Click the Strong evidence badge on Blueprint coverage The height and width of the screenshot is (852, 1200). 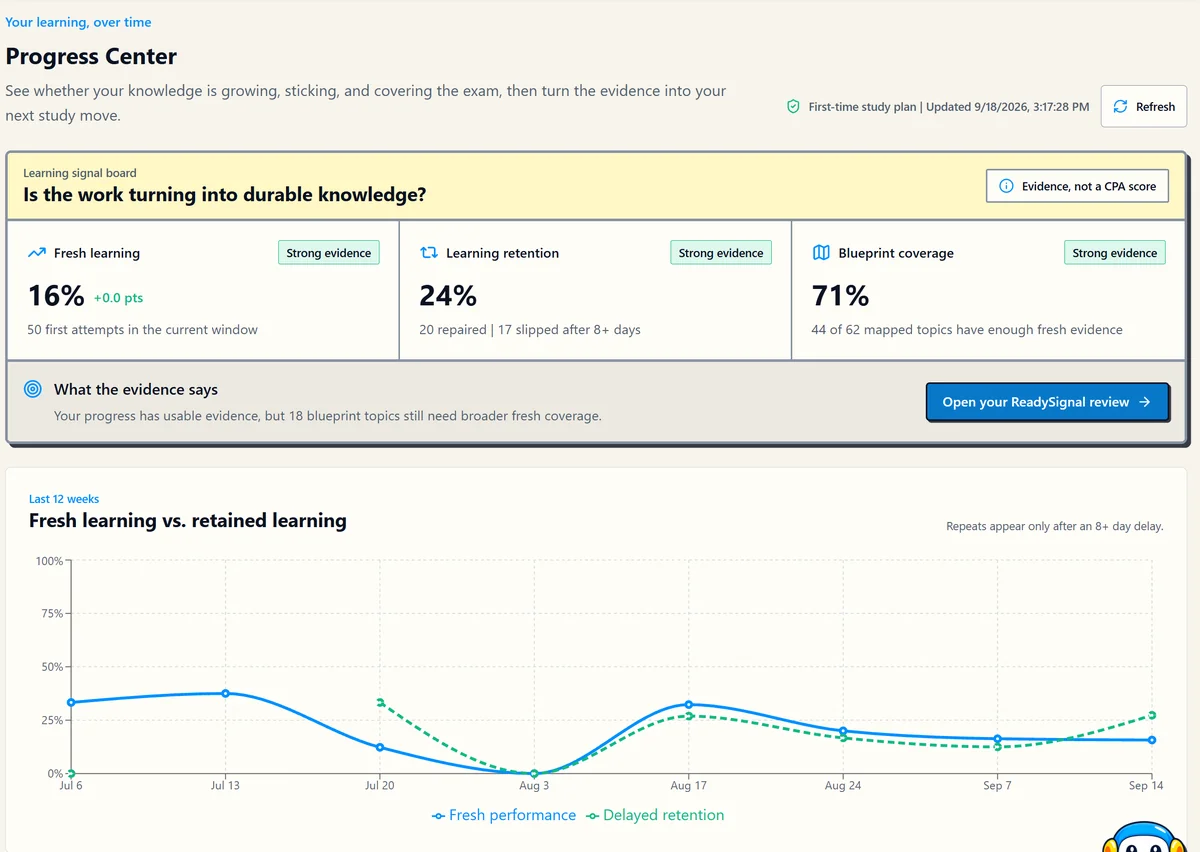tap(1115, 253)
